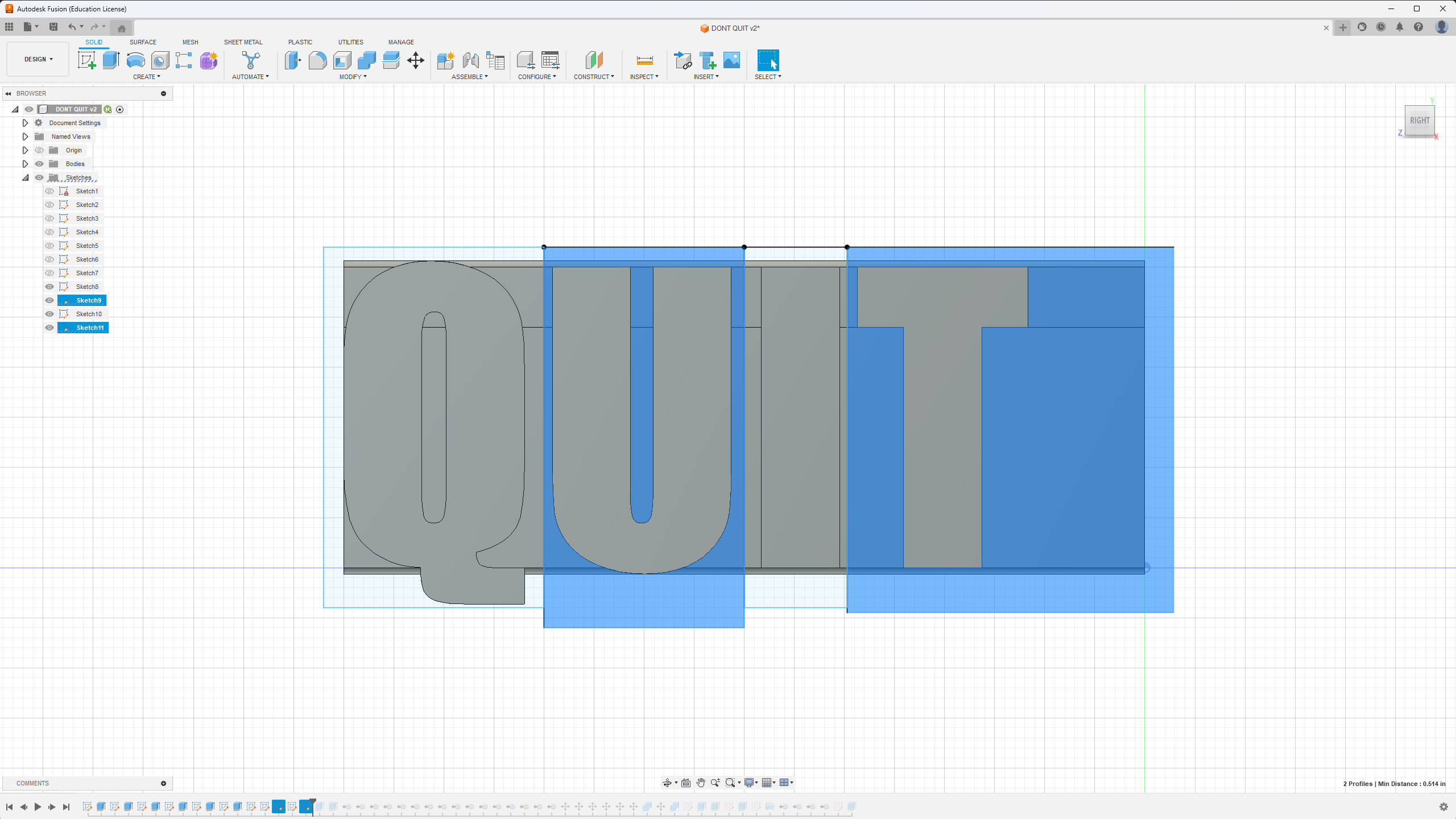Close the DONT QUIT v2 document tab
The width and height of the screenshot is (1456, 819).
tap(1326, 28)
